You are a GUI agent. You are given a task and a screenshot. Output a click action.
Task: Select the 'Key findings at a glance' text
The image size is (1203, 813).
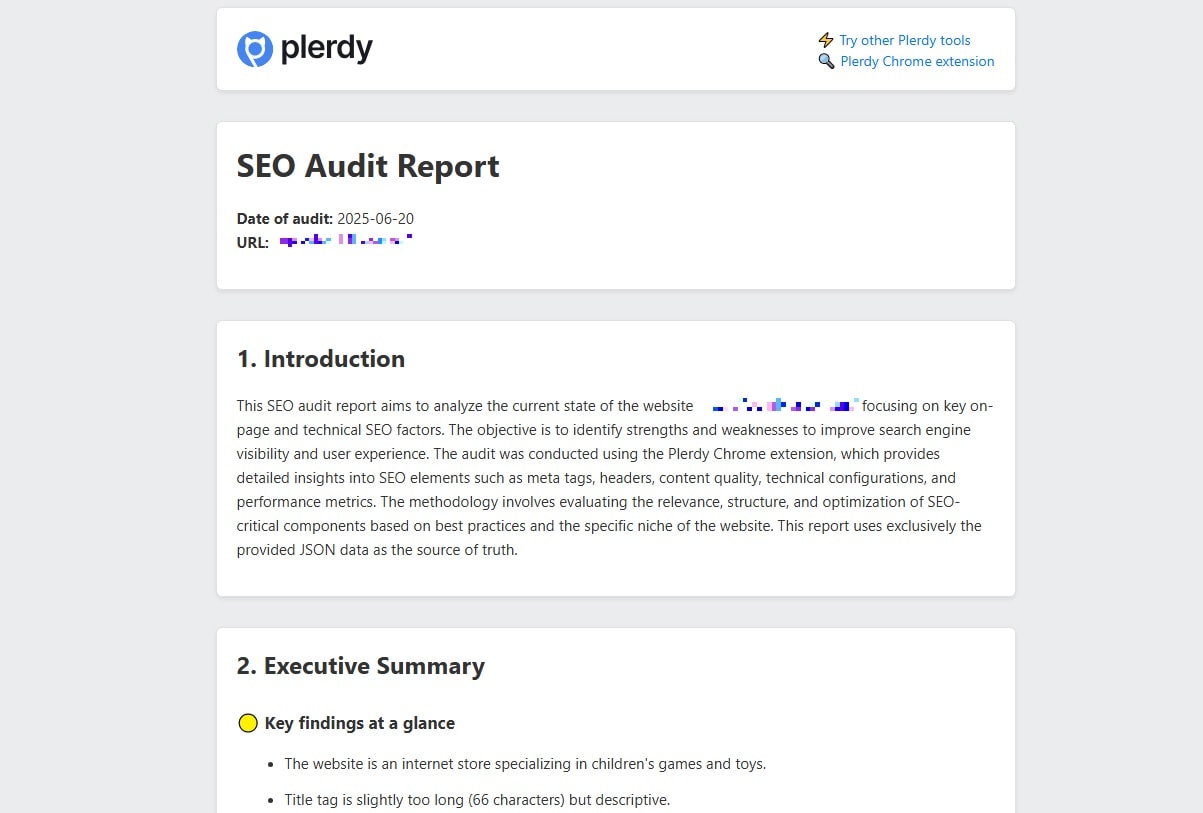pyautogui.click(x=359, y=723)
